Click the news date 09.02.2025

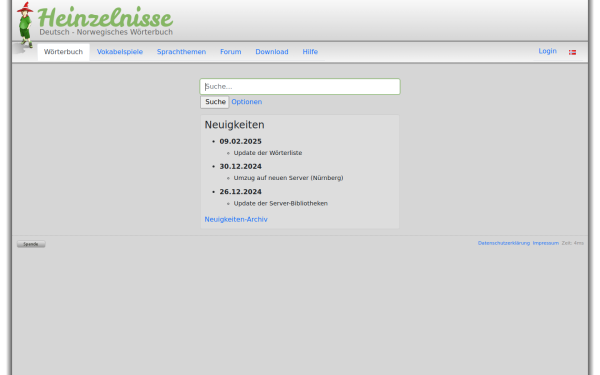coord(240,141)
